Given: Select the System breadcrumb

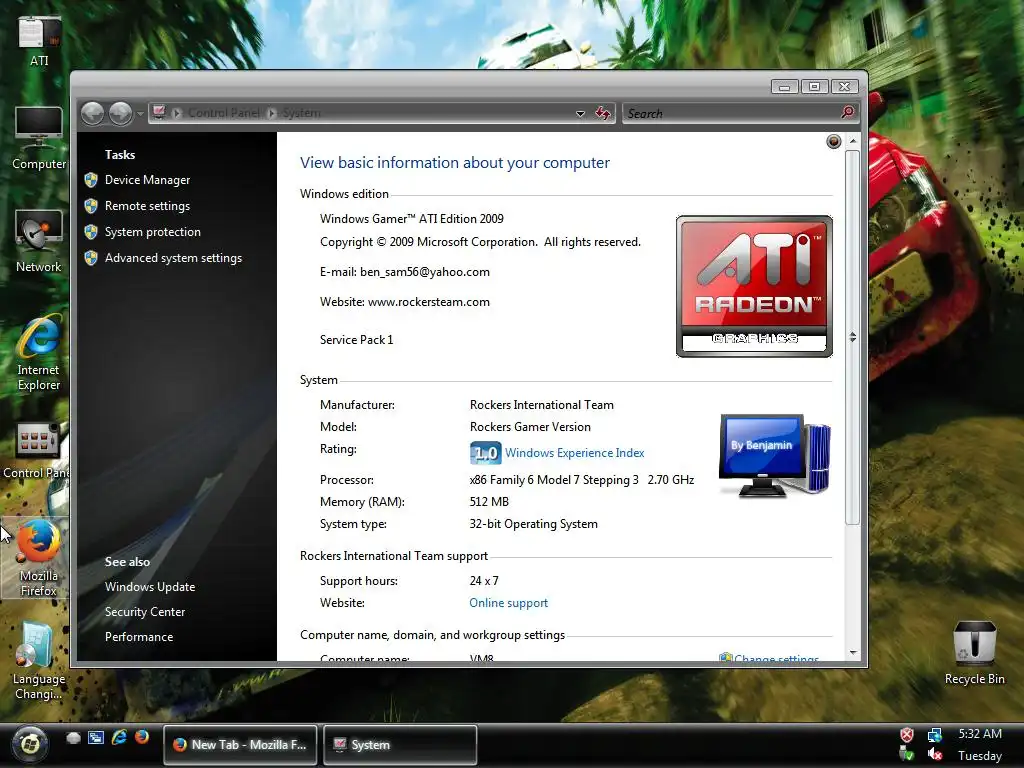Looking at the screenshot, I should pyautogui.click(x=301, y=113).
